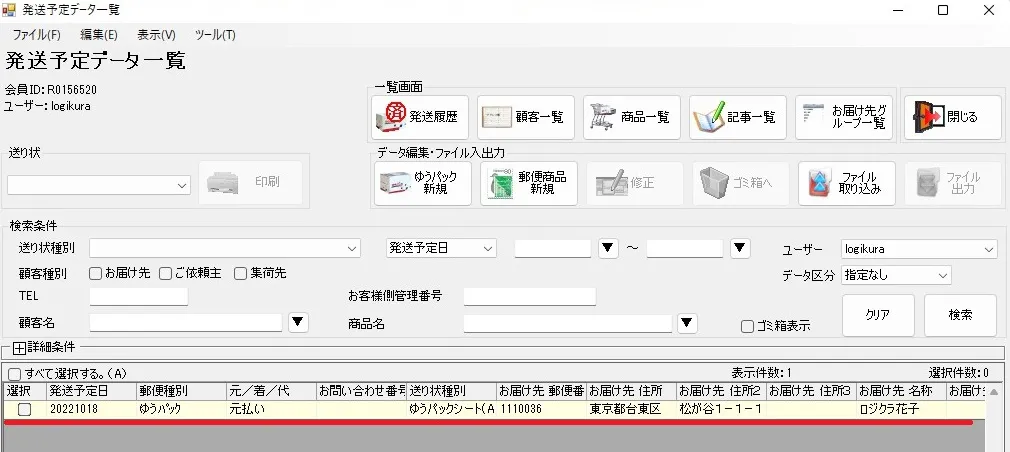Open the ファイル(F) menu
The image size is (1010, 452).
[x=37, y=35]
